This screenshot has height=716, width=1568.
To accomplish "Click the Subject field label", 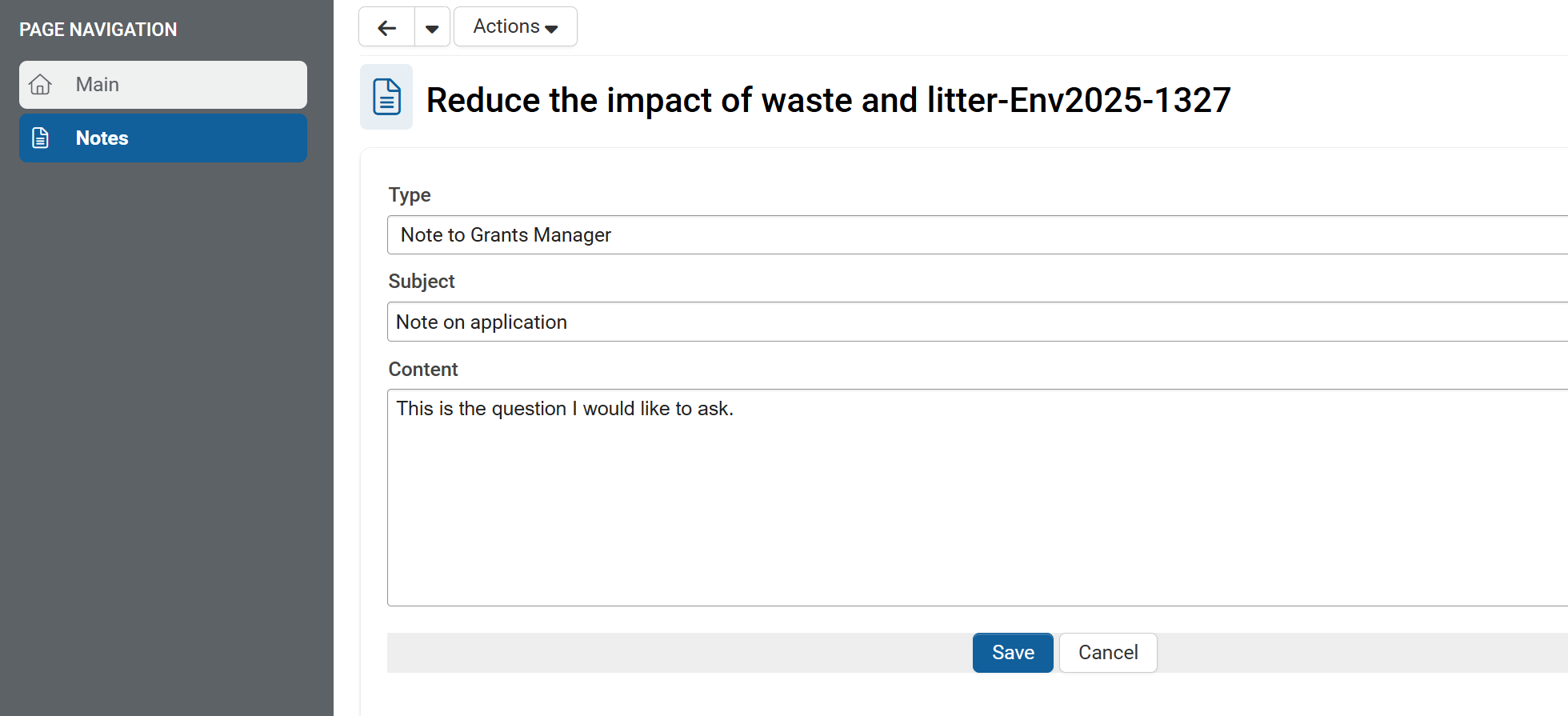I will click(x=422, y=282).
